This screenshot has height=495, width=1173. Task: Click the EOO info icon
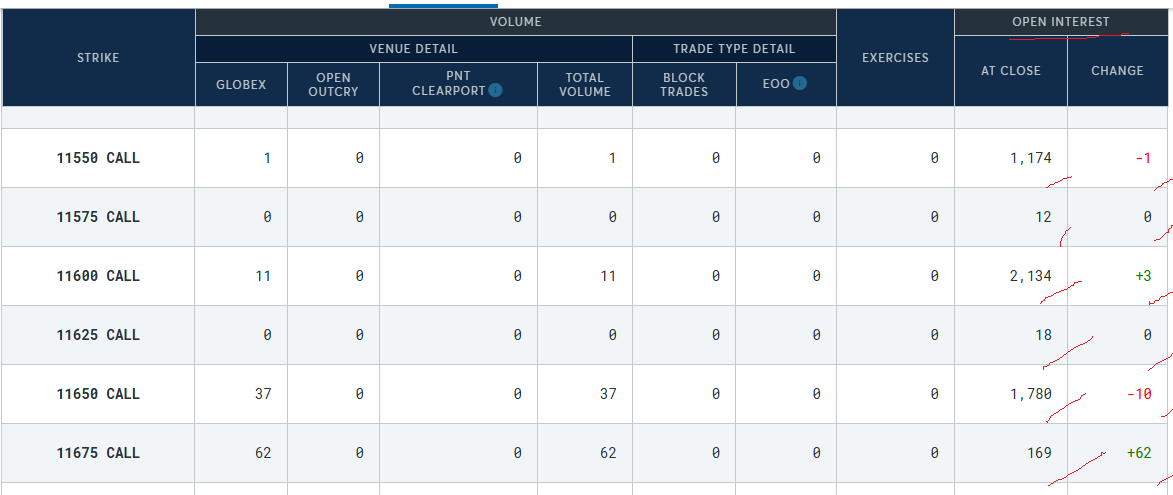799,84
